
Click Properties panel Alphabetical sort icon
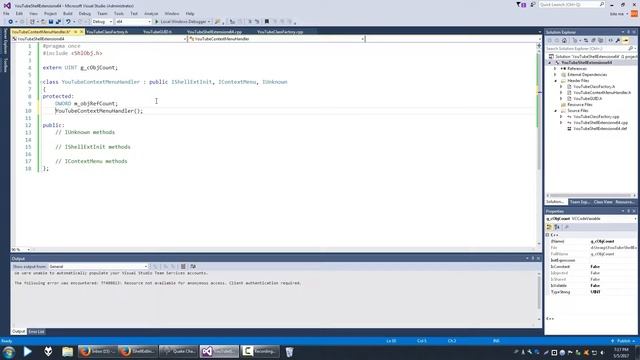tap(557, 227)
